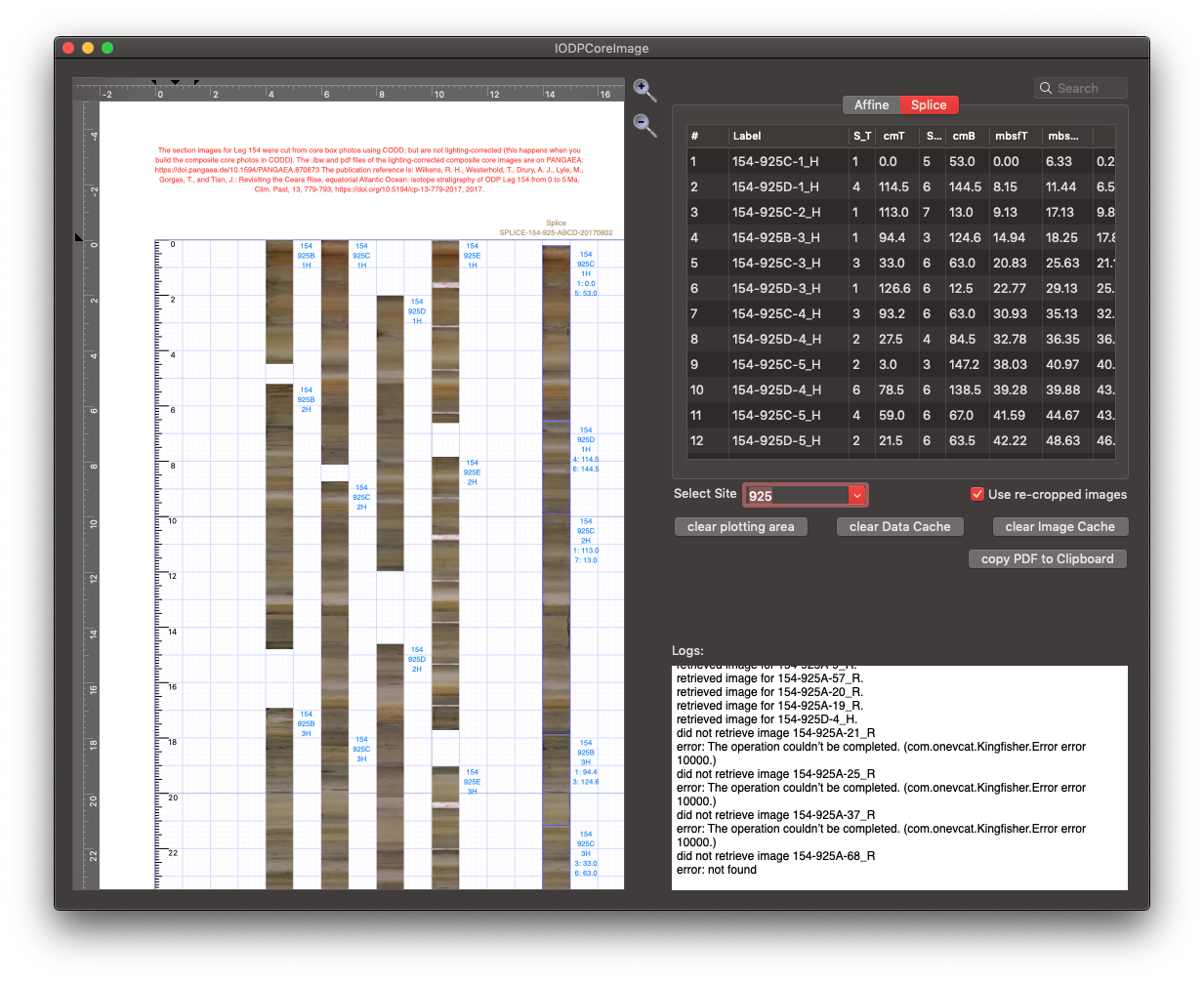Click copy PDF to Clipboard

coord(1047,558)
